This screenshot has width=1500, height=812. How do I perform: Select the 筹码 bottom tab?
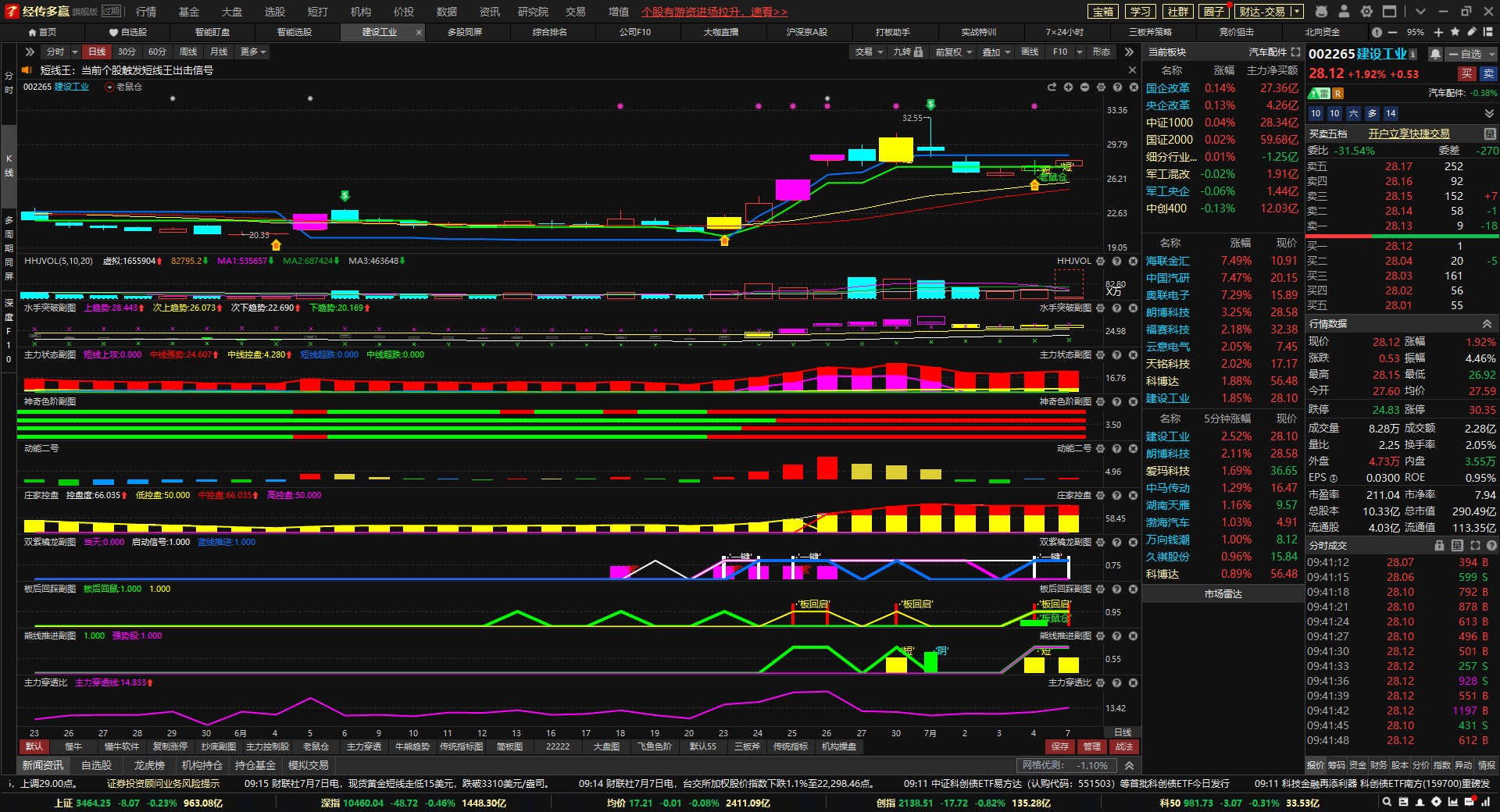[1337, 765]
